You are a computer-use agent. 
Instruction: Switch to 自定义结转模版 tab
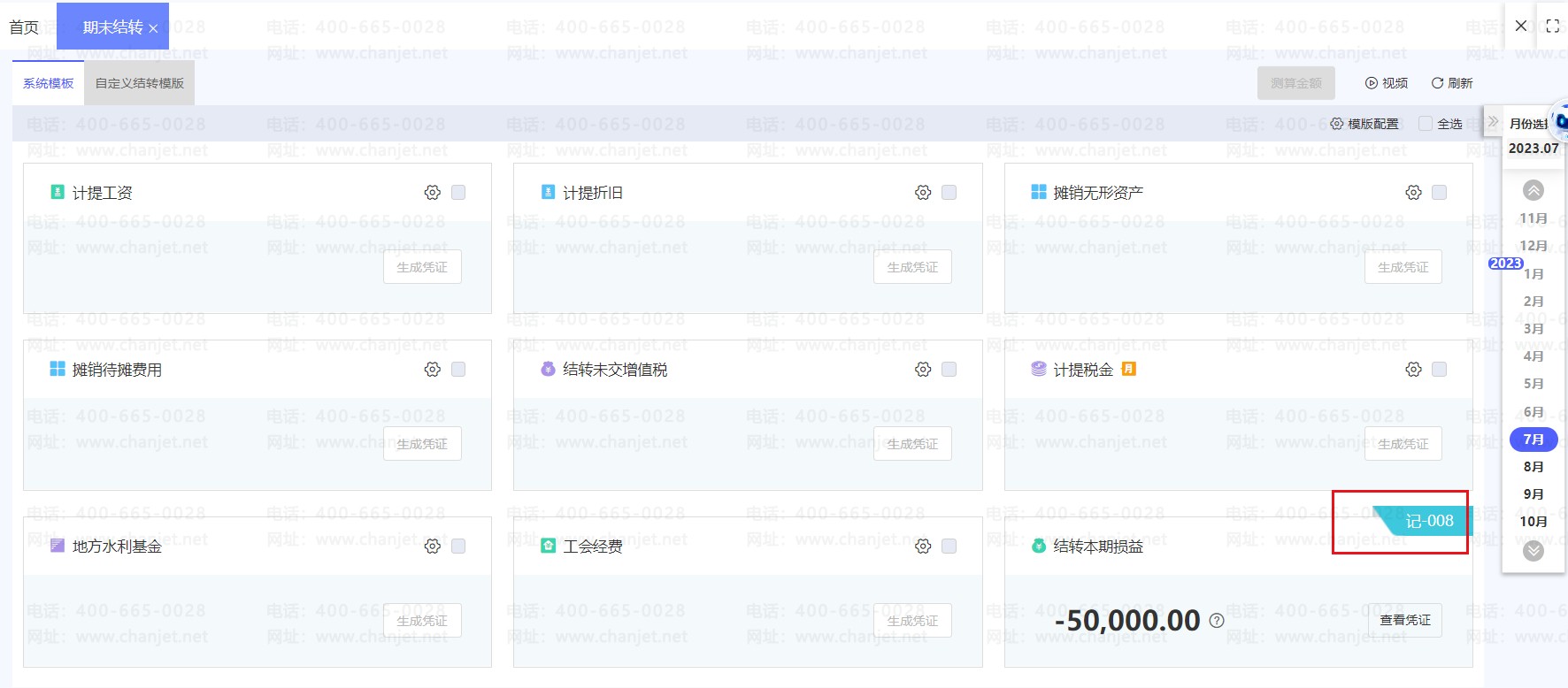(140, 83)
